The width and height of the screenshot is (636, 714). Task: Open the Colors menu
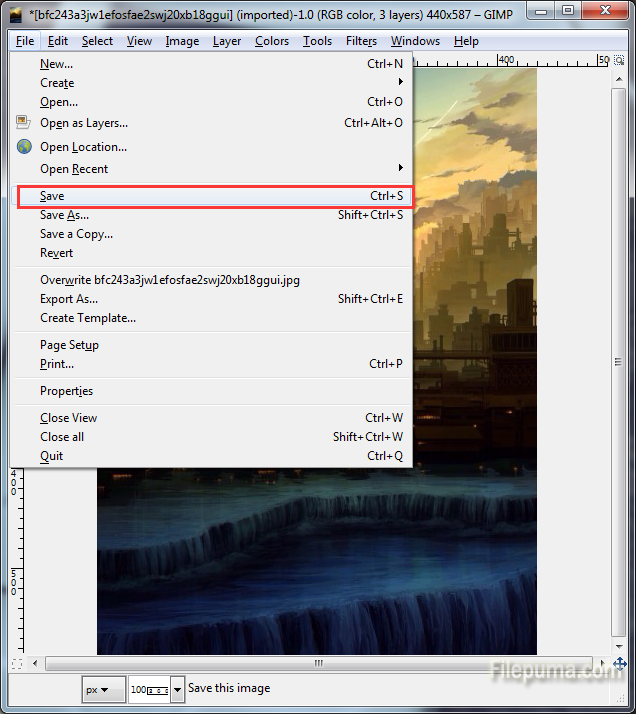coord(271,41)
